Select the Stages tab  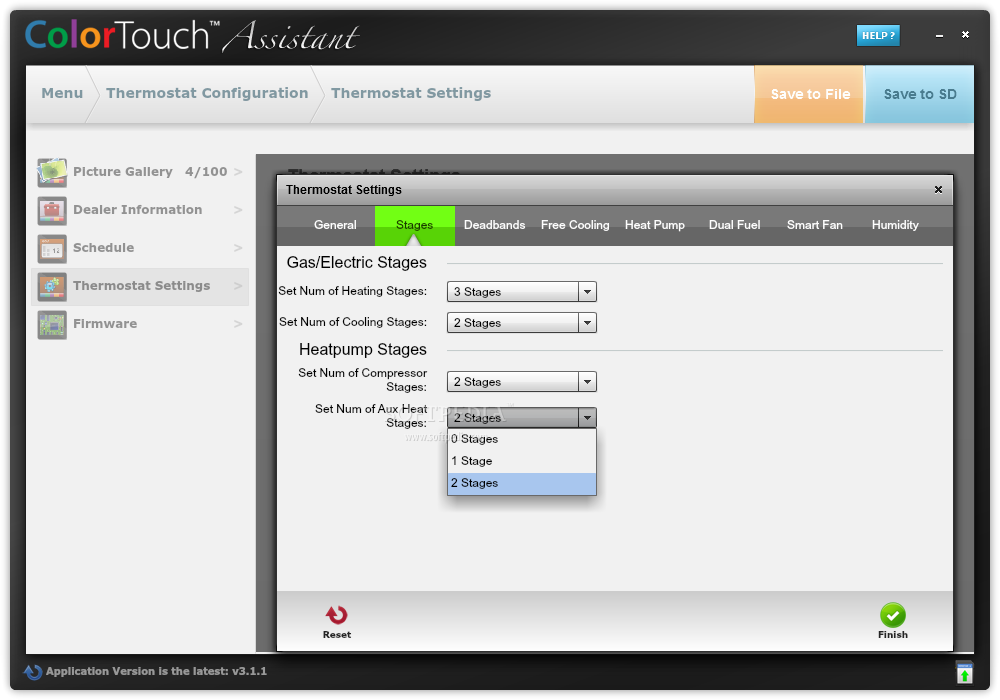(x=415, y=225)
